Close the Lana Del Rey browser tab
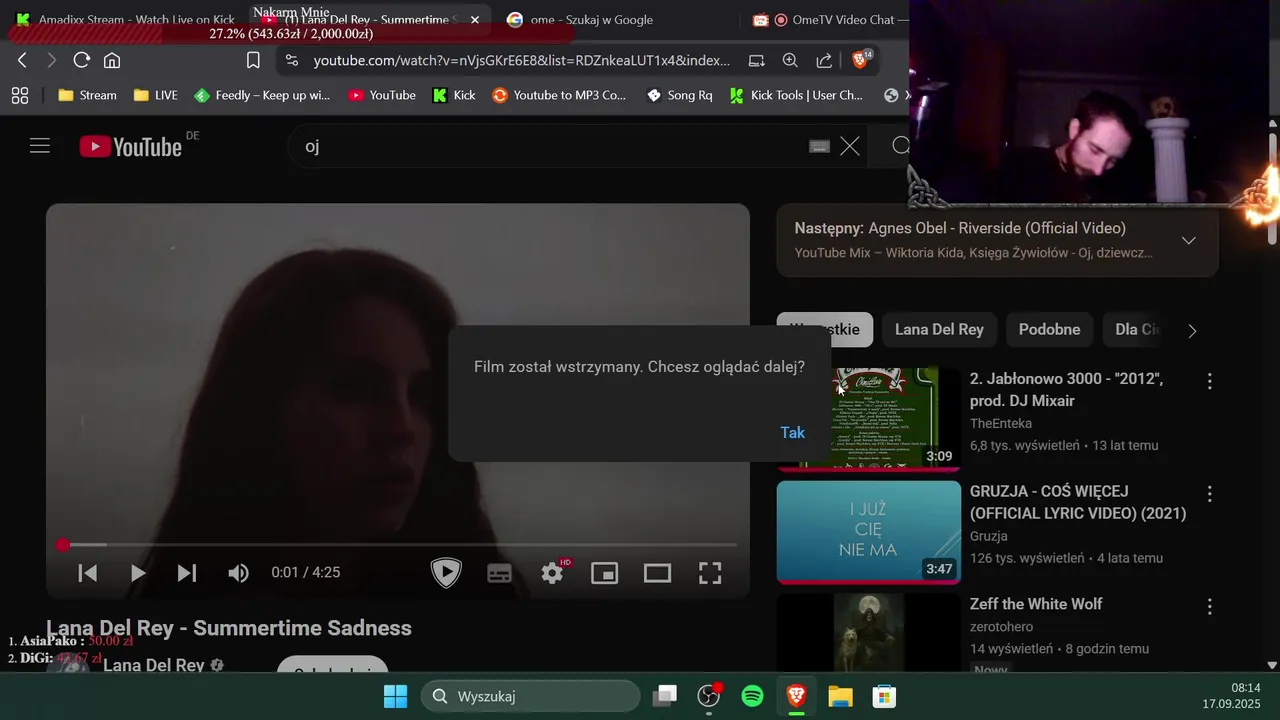The width and height of the screenshot is (1280, 720). coord(475,19)
